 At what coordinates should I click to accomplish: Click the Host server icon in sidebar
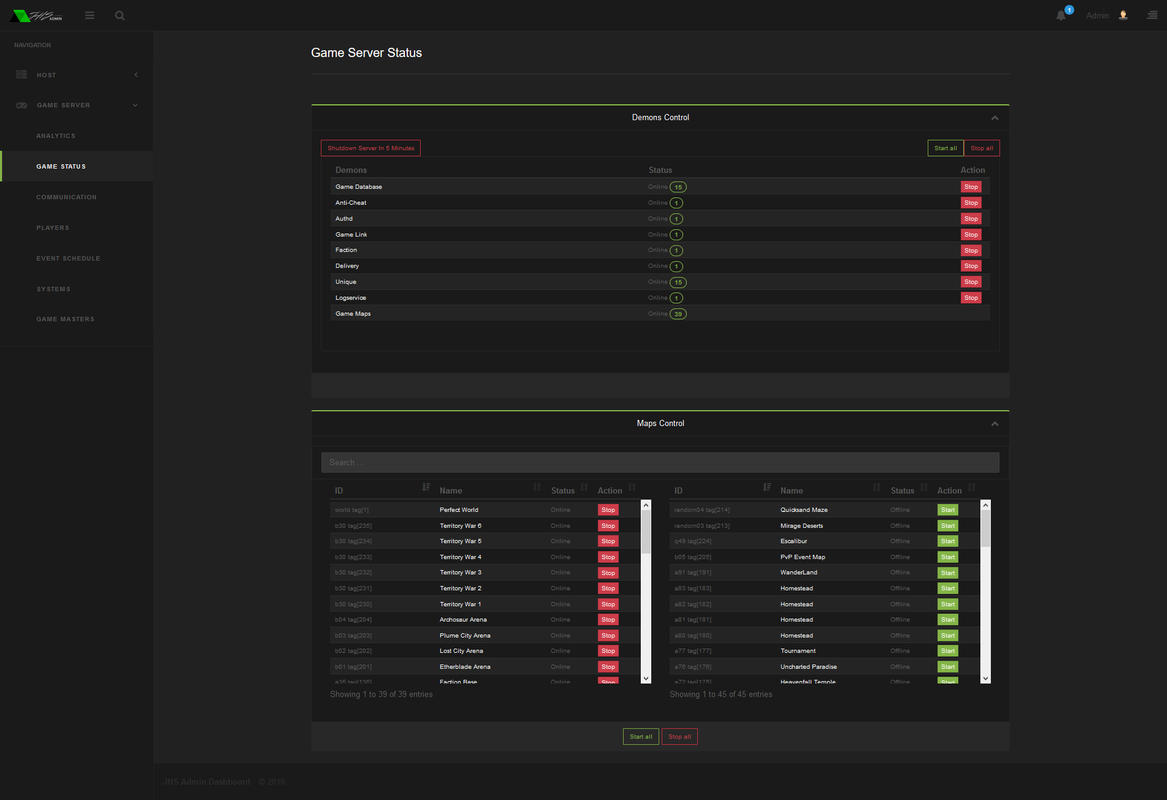(x=22, y=74)
